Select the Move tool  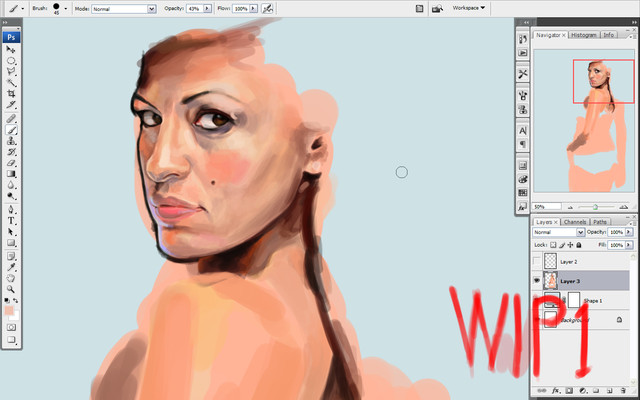(x=11, y=49)
